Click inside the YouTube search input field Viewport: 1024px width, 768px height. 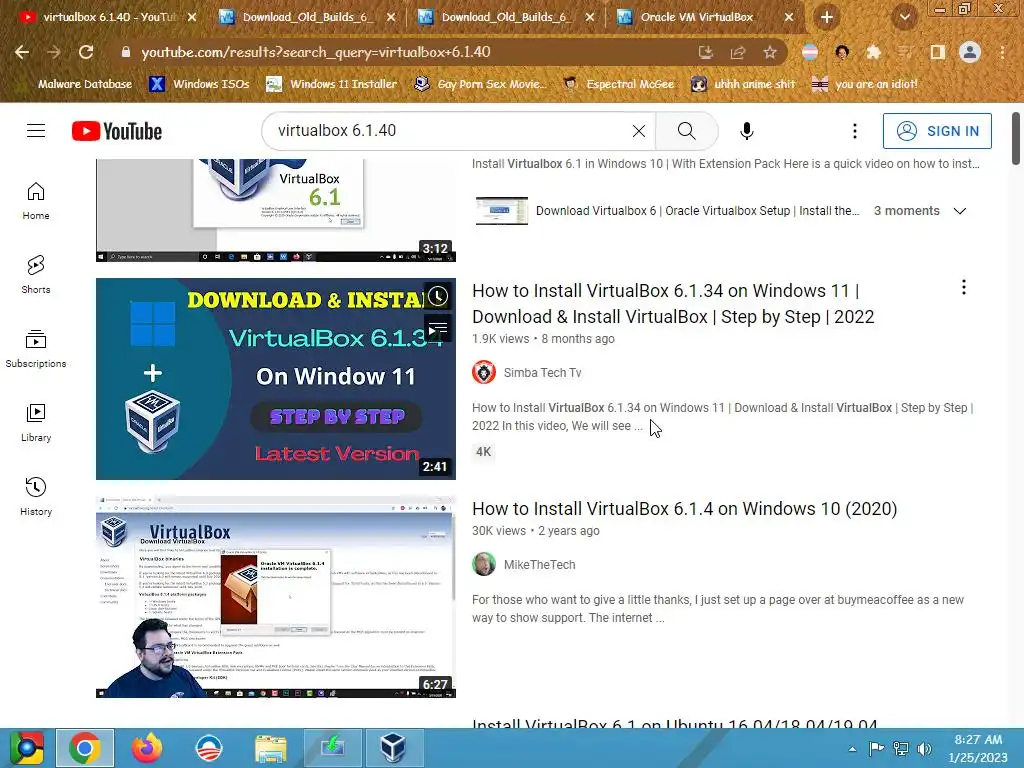point(451,131)
